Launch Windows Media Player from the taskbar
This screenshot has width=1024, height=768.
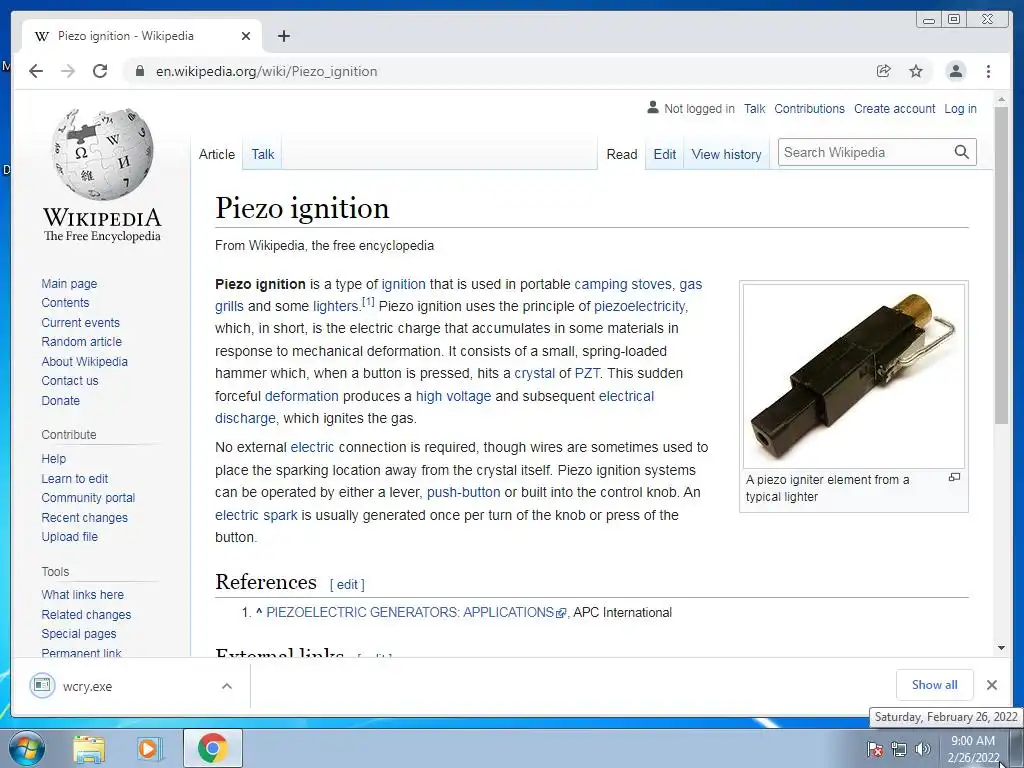pos(150,749)
